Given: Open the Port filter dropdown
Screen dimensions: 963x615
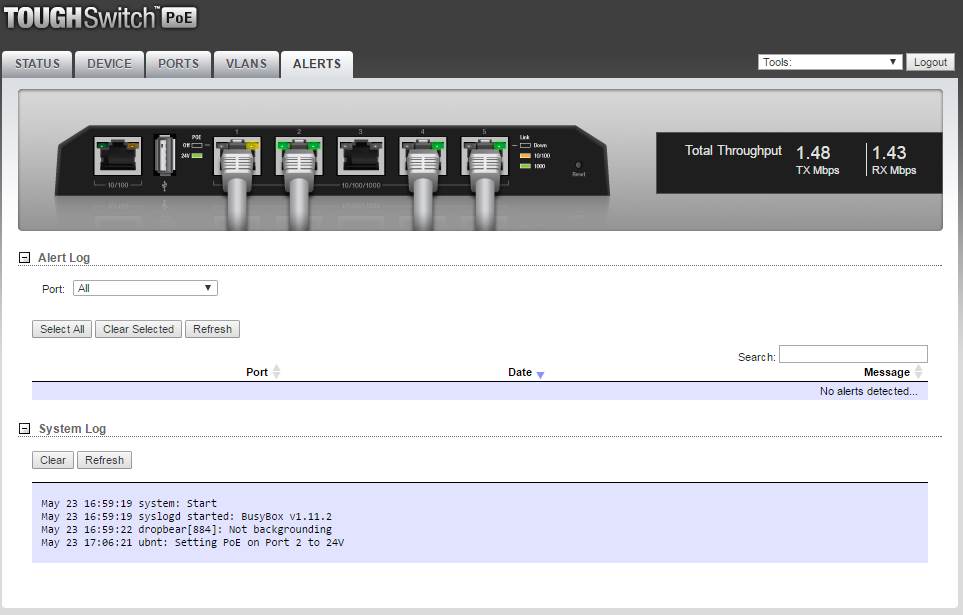Looking at the screenshot, I should coord(145,288).
